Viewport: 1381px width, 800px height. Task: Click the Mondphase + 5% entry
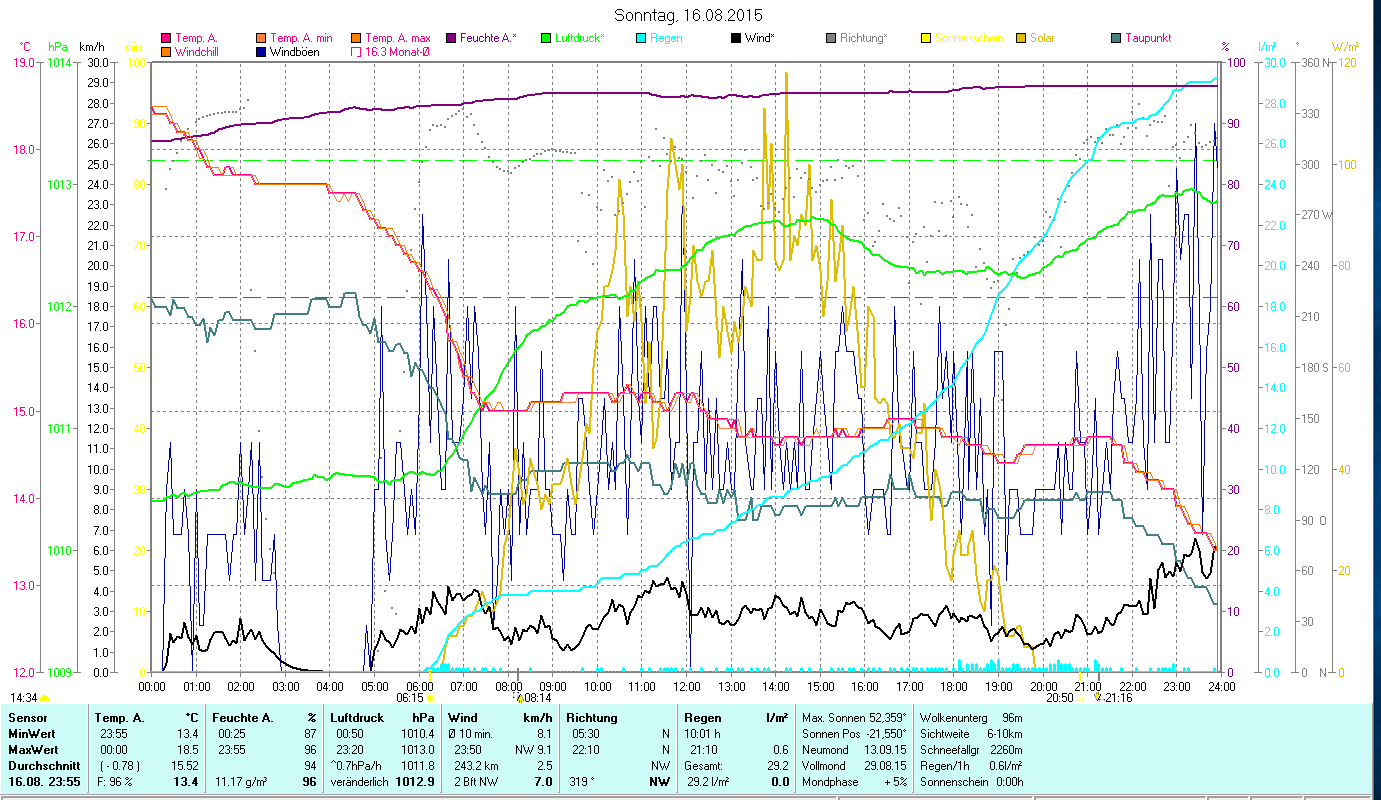pyautogui.click(x=853, y=782)
